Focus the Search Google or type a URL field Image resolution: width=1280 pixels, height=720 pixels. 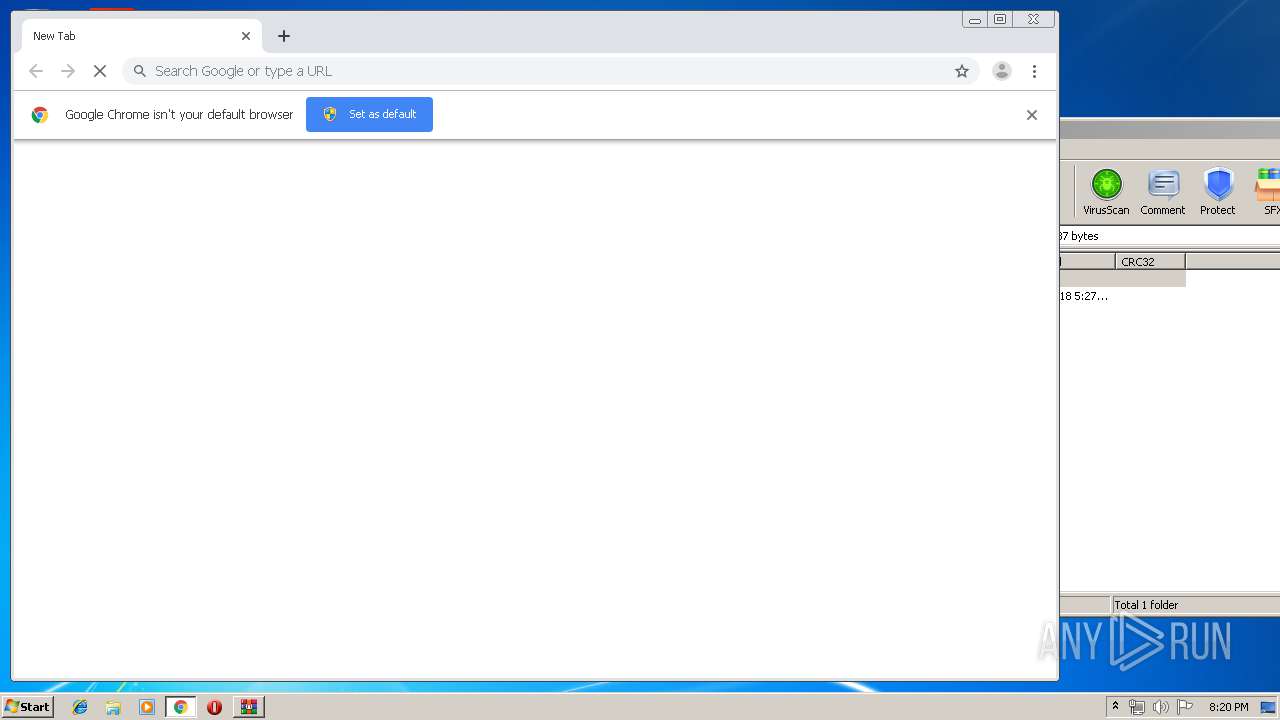tap(550, 71)
